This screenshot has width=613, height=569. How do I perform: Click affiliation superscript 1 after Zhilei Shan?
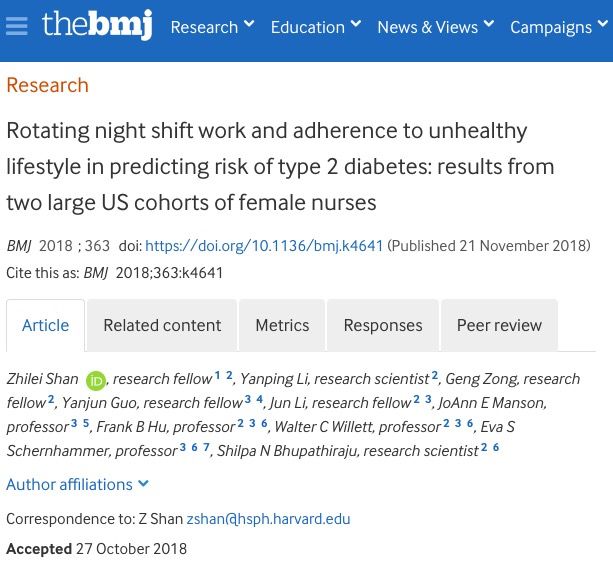pyautogui.click(x=217, y=375)
